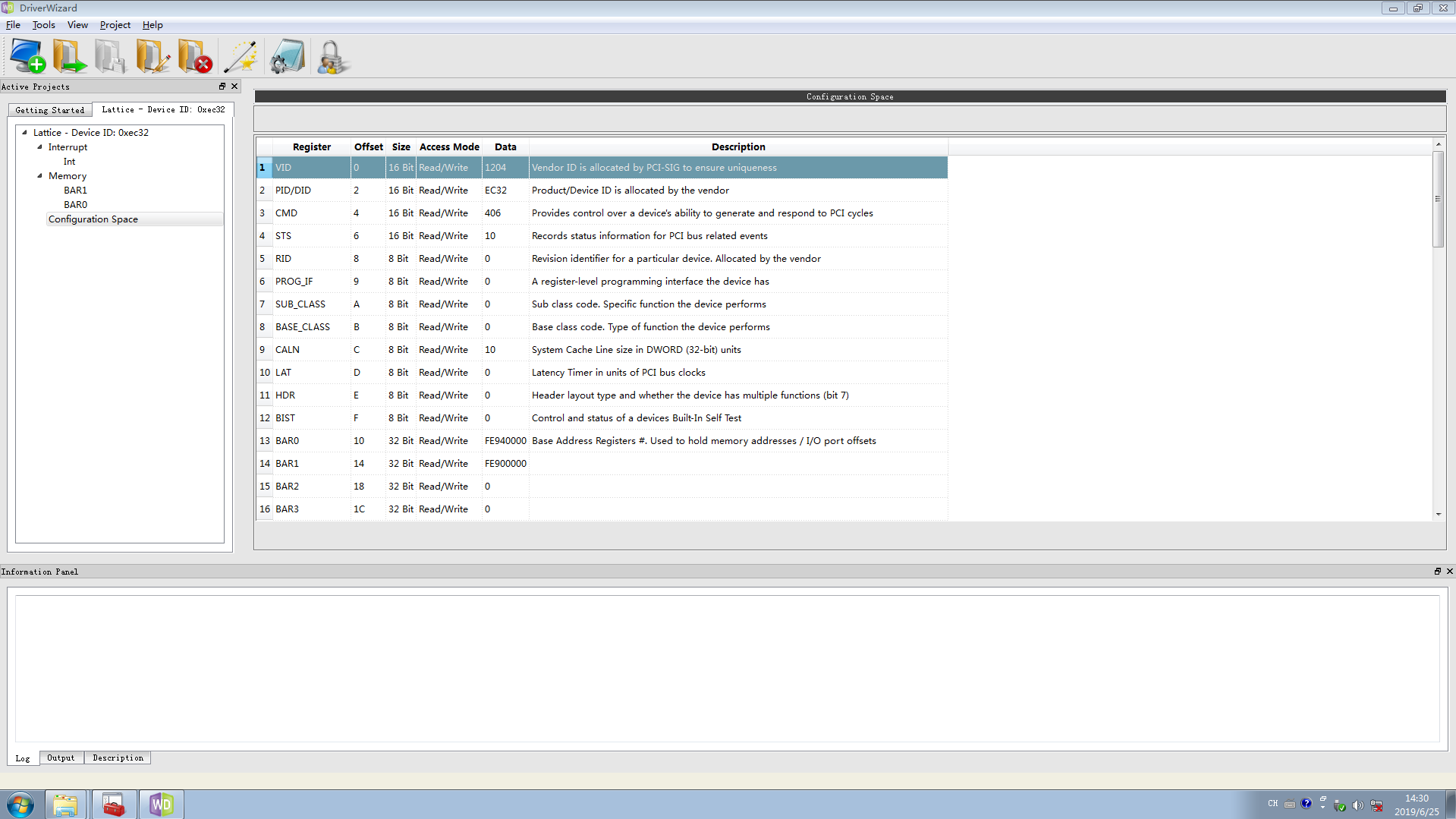
Task: Collapse the Interrupt tree node
Action: click(40, 147)
